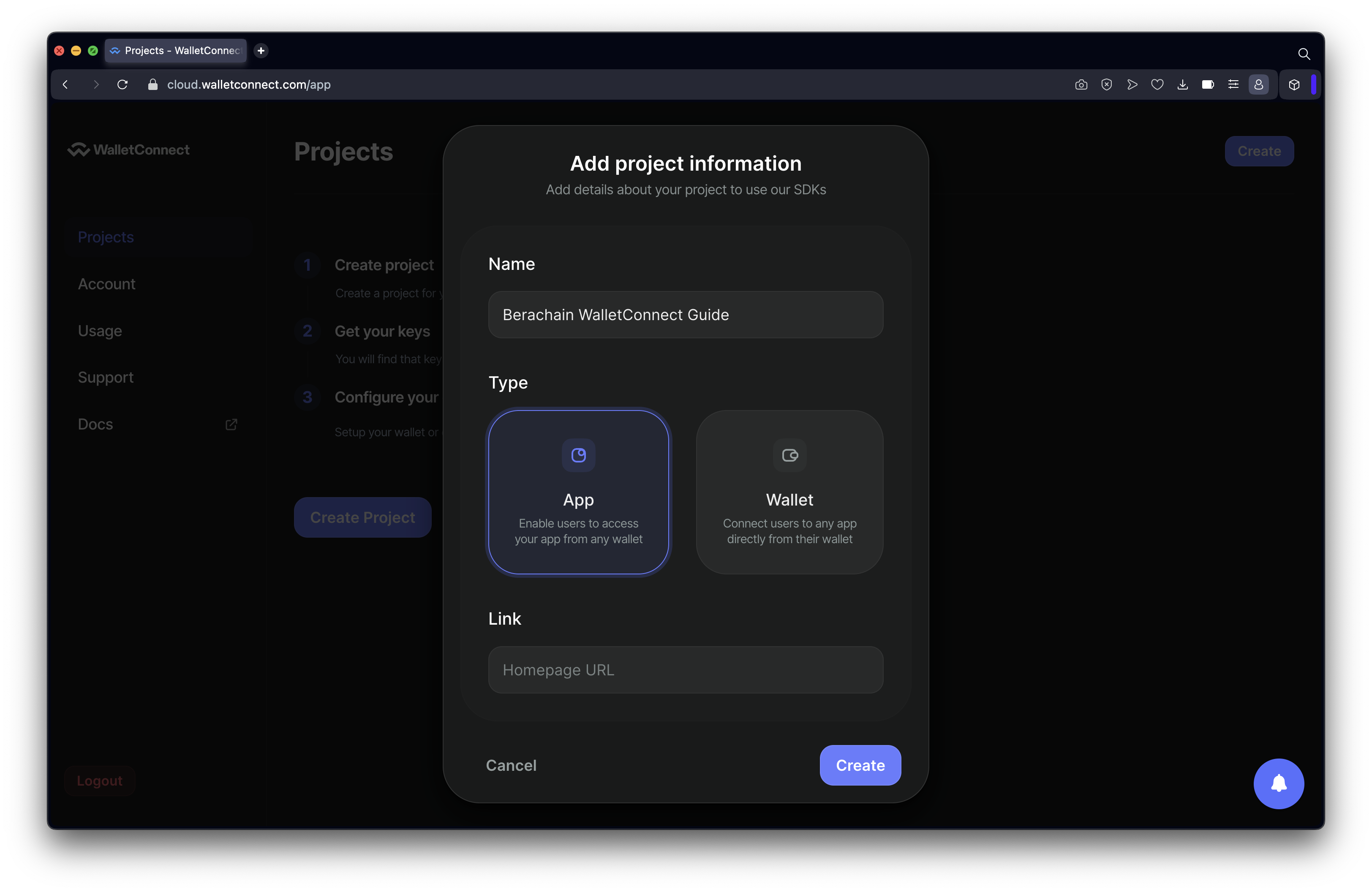The width and height of the screenshot is (1372, 892).
Task: Reload the page with the refresh icon
Action: (122, 85)
